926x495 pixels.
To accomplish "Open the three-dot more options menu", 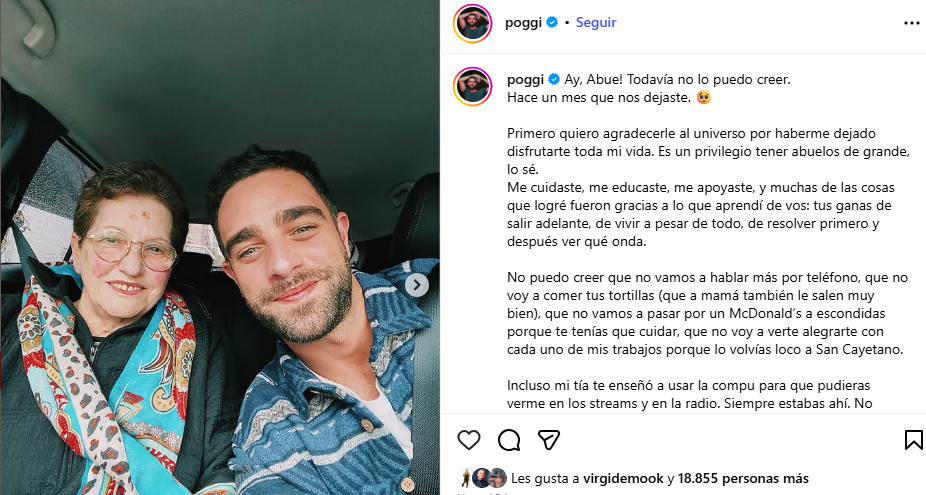I will (x=912, y=23).
